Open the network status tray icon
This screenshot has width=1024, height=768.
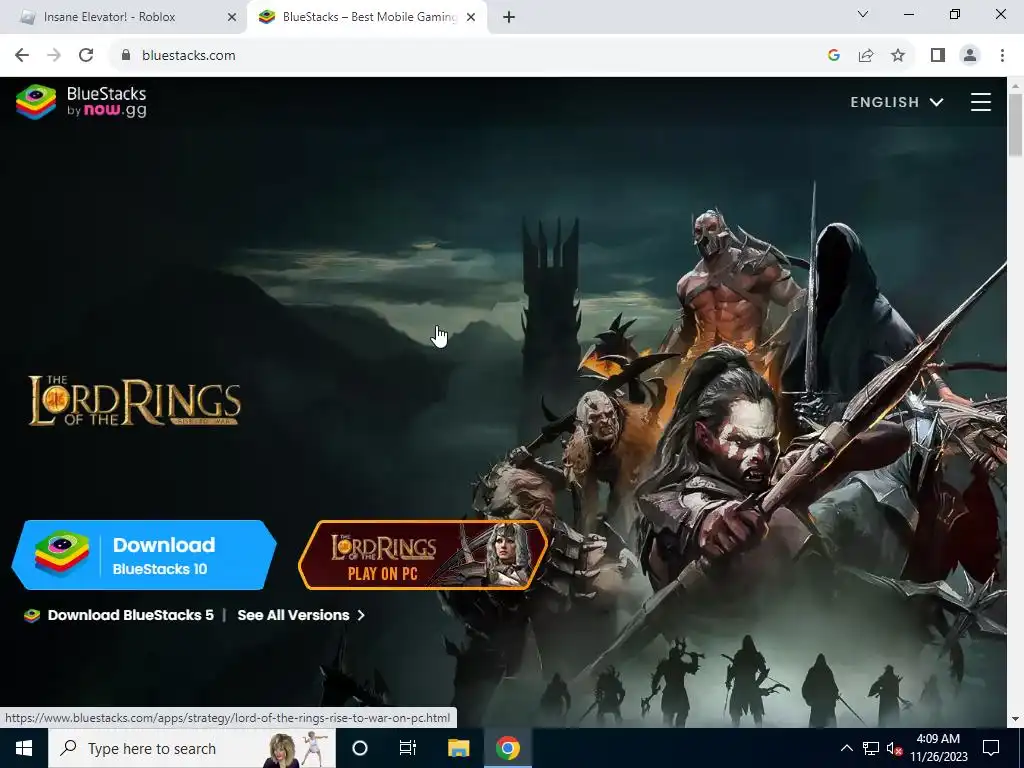[x=871, y=748]
